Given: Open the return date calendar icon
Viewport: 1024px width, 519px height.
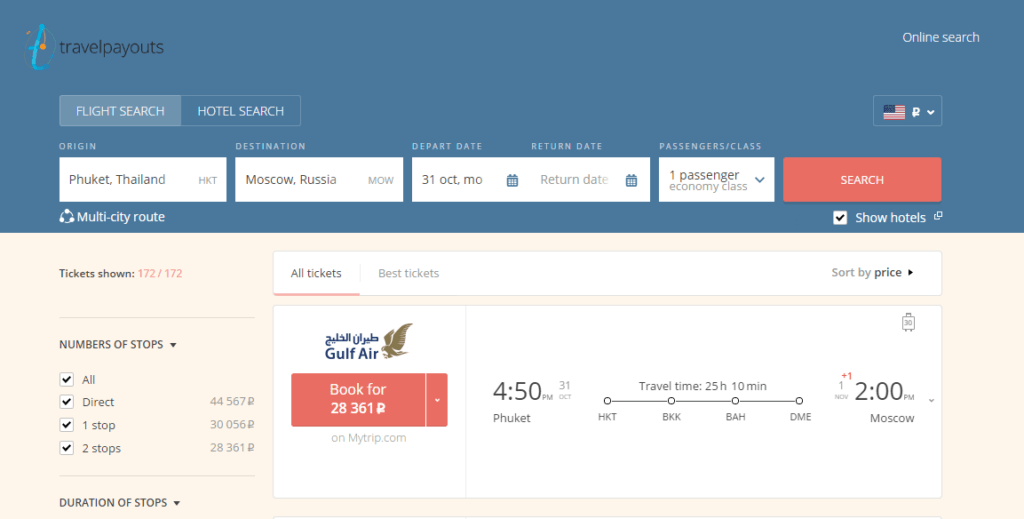Looking at the screenshot, I should 631,180.
